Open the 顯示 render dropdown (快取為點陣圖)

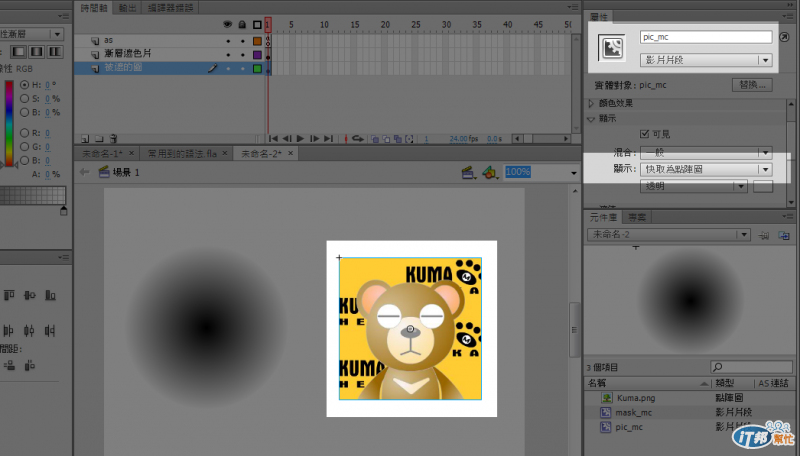[x=706, y=169]
